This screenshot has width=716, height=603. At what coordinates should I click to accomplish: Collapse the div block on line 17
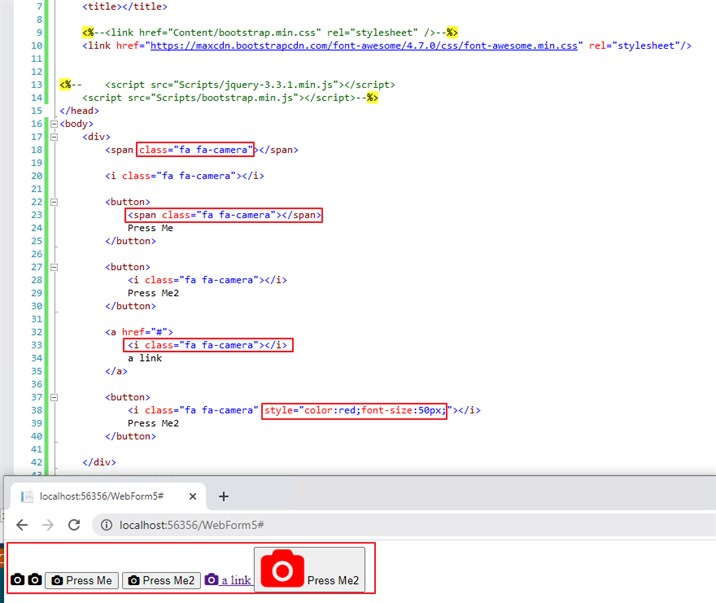[x=54, y=136]
